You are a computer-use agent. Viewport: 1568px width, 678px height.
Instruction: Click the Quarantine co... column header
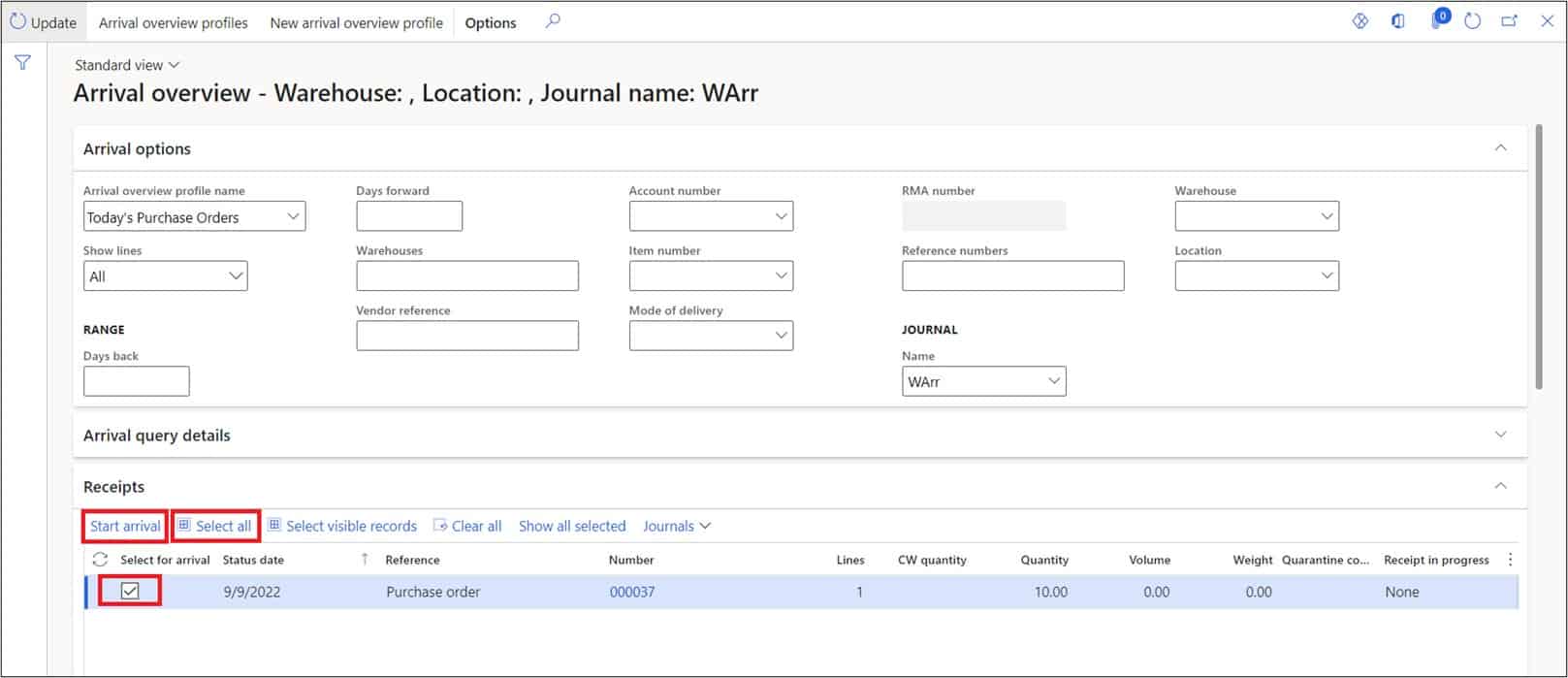pos(1326,560)
